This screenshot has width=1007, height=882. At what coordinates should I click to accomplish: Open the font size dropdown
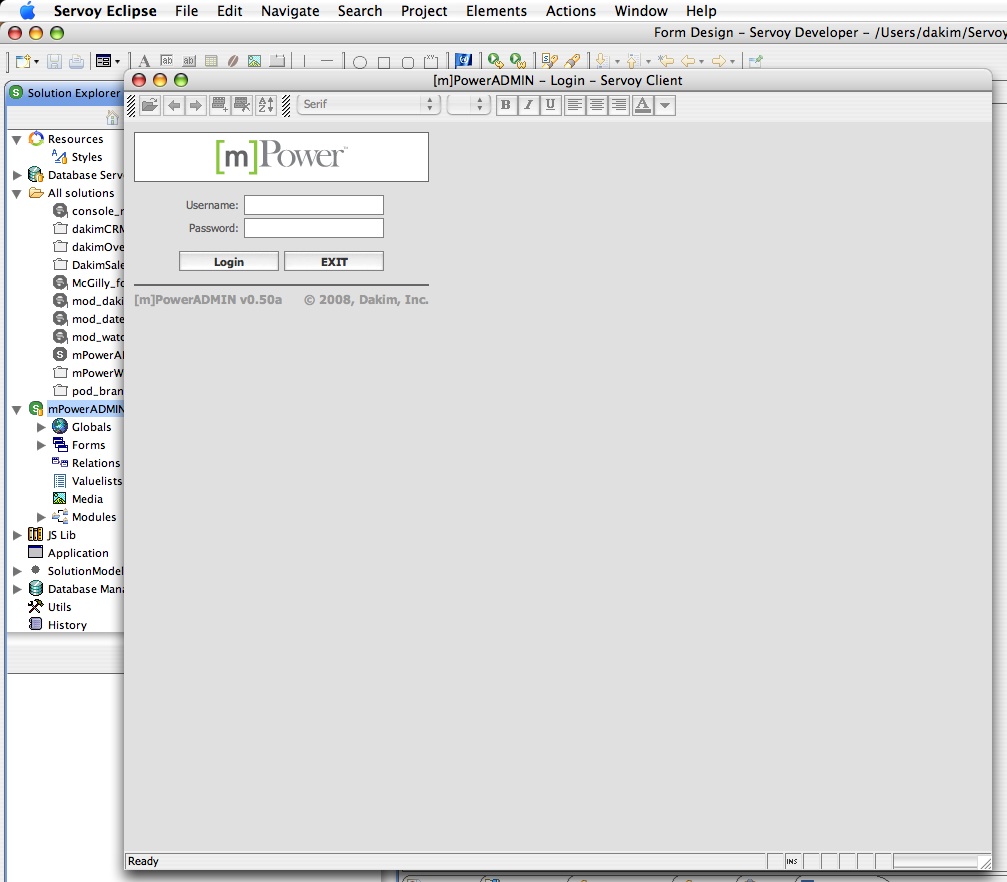coord(469,104)
